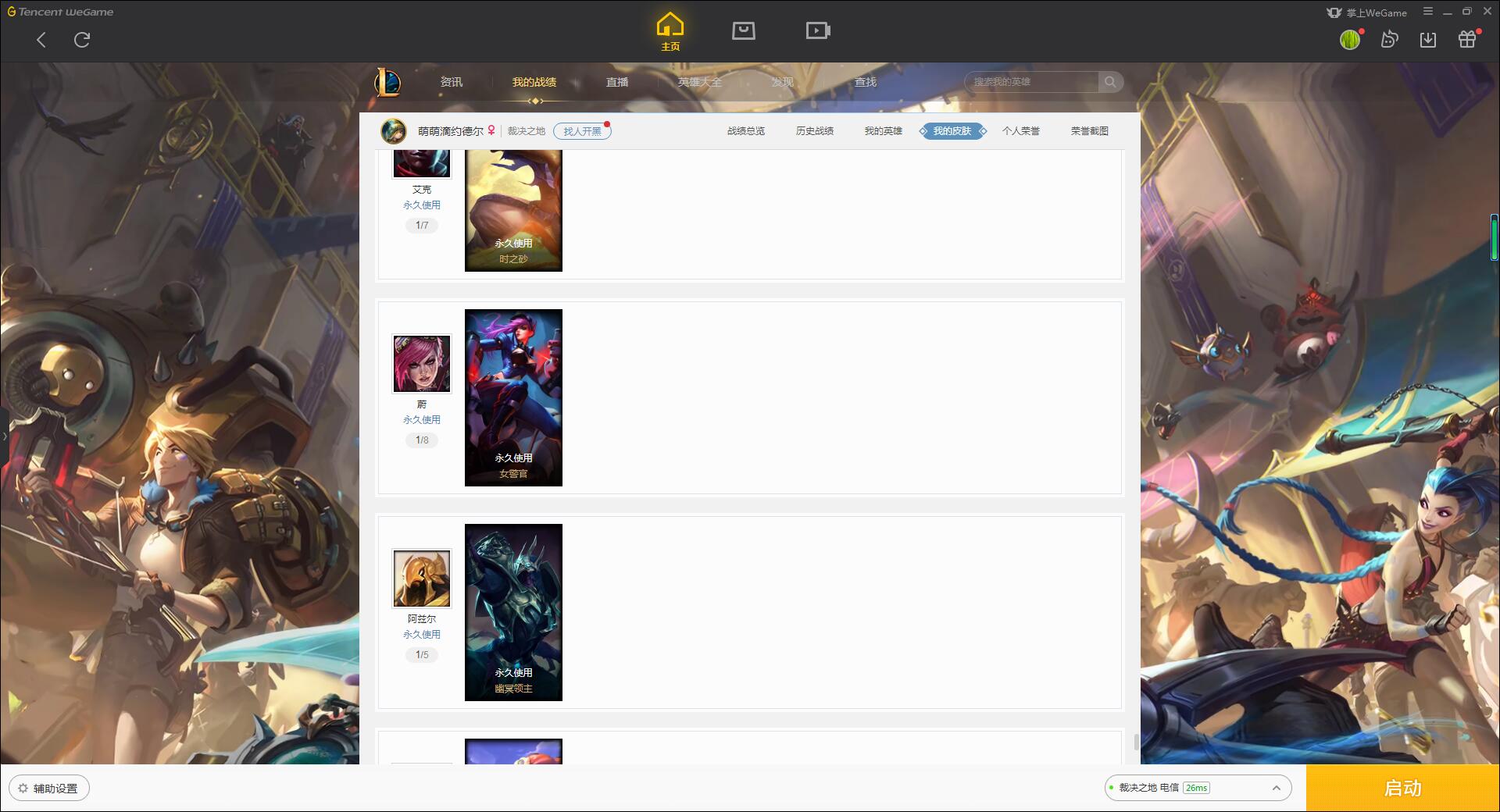Open the 直播 nav tab
This screenshot has width=1500, height=812.
(x=617, y=82)
